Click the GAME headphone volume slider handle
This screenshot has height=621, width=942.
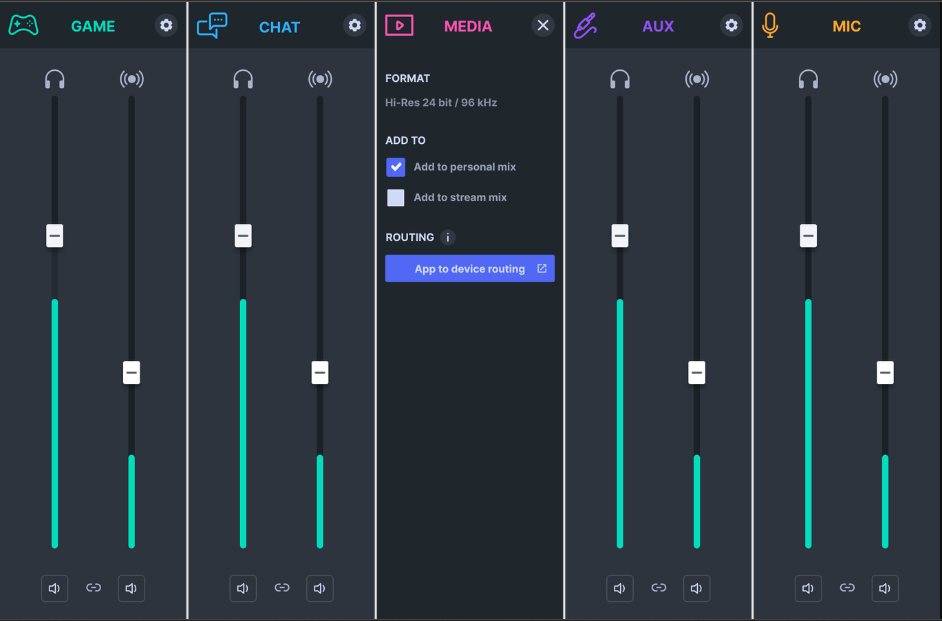55,236
